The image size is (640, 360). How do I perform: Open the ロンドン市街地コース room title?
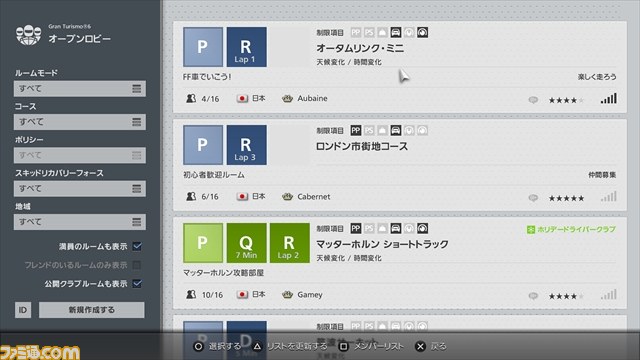(362, 146)
